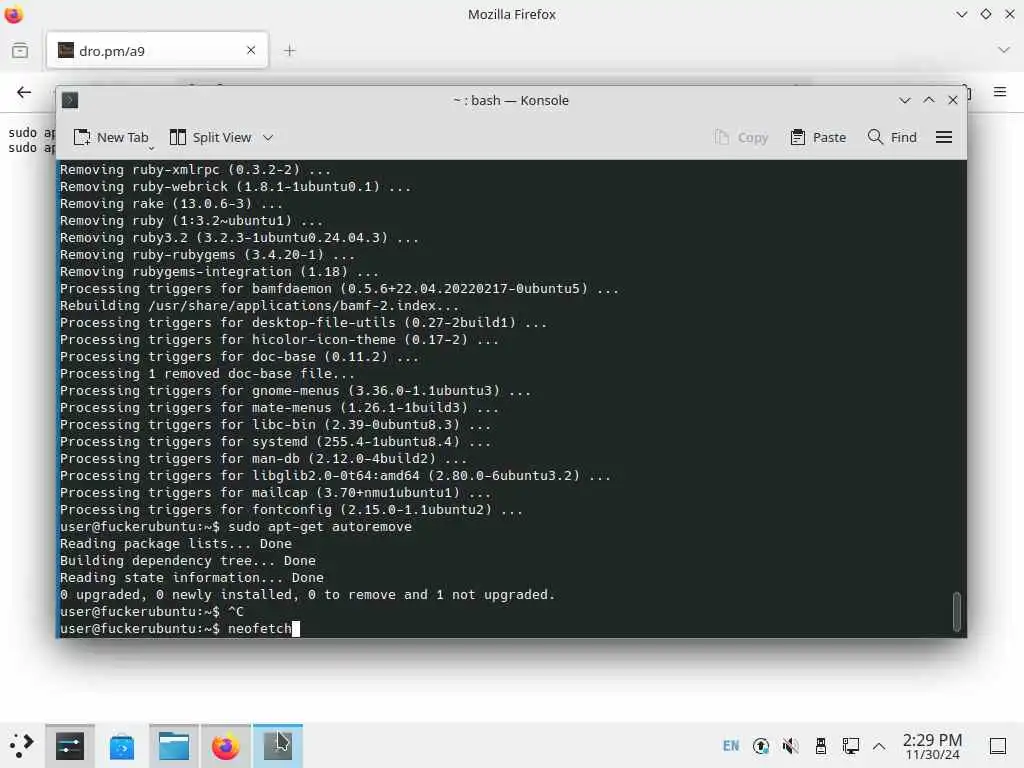Open System Settings from taskbar
Viewport: 1024px width, 768px height.
click(70, 746)
